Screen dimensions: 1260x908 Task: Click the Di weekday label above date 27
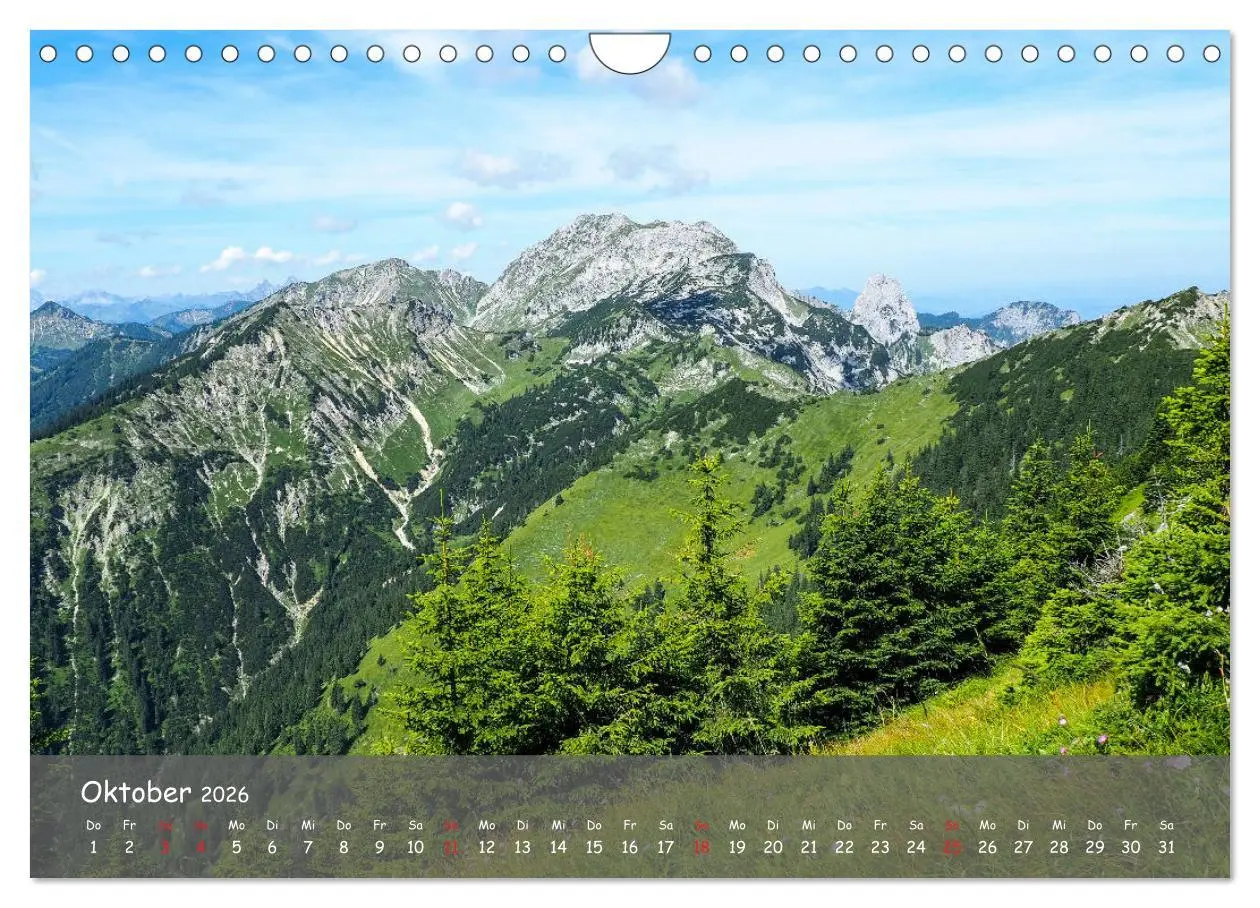pos(1023,826)
